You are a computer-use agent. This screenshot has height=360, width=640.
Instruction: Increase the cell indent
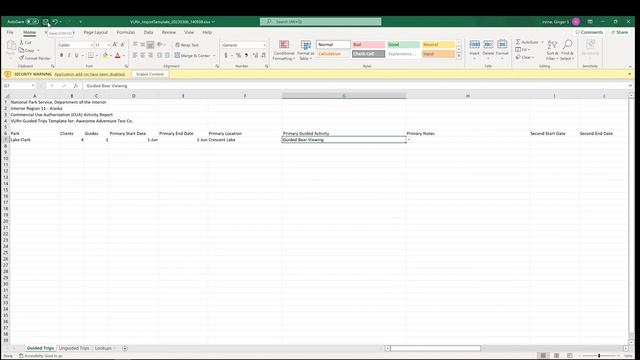[167, 55]
